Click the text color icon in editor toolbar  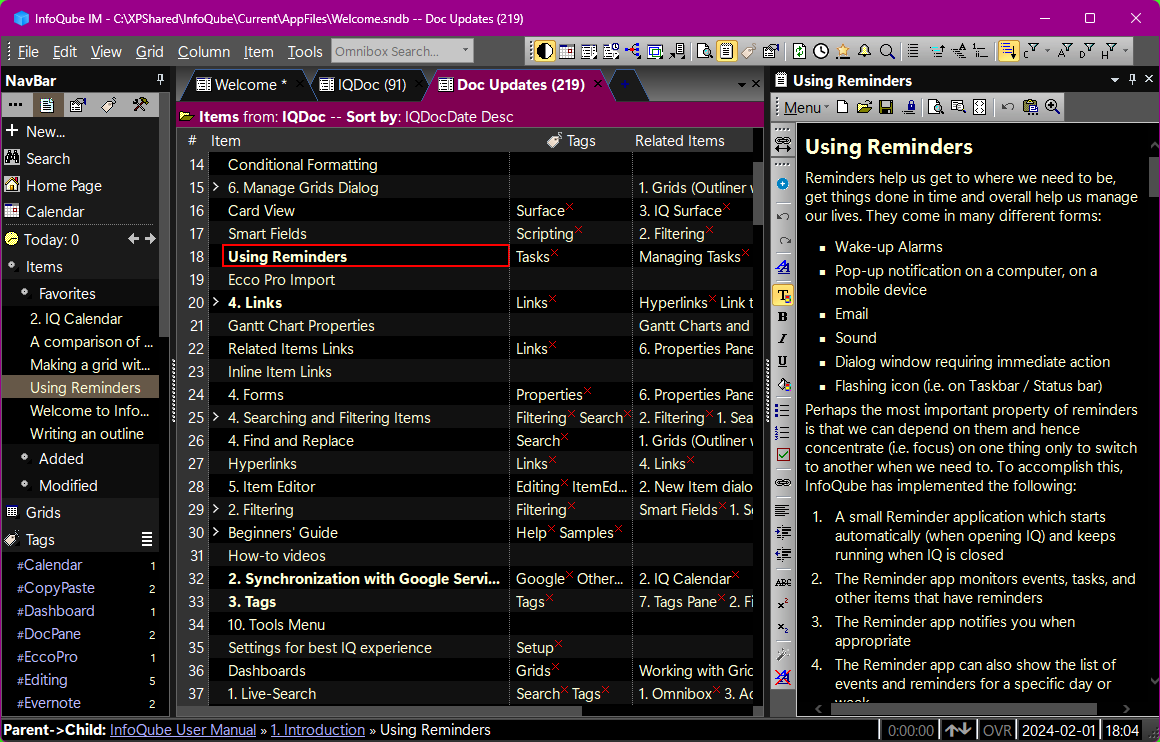[x=783, y=267]
